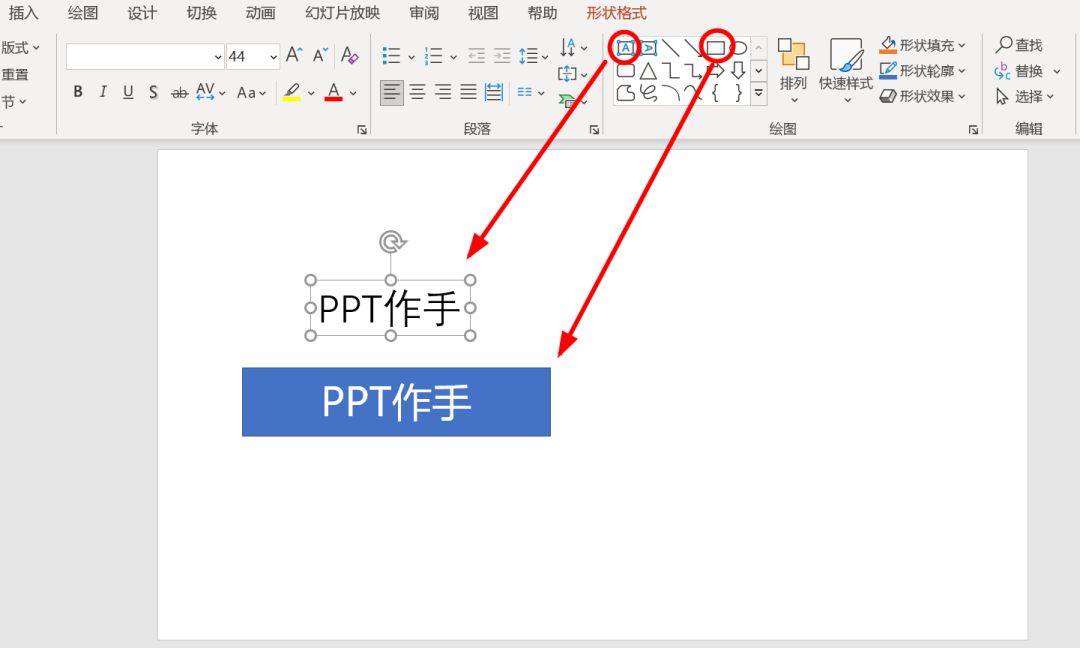The image size is (1080, 648).
Task: Click the rotation handle above text box
Action: tap(392, 242)
